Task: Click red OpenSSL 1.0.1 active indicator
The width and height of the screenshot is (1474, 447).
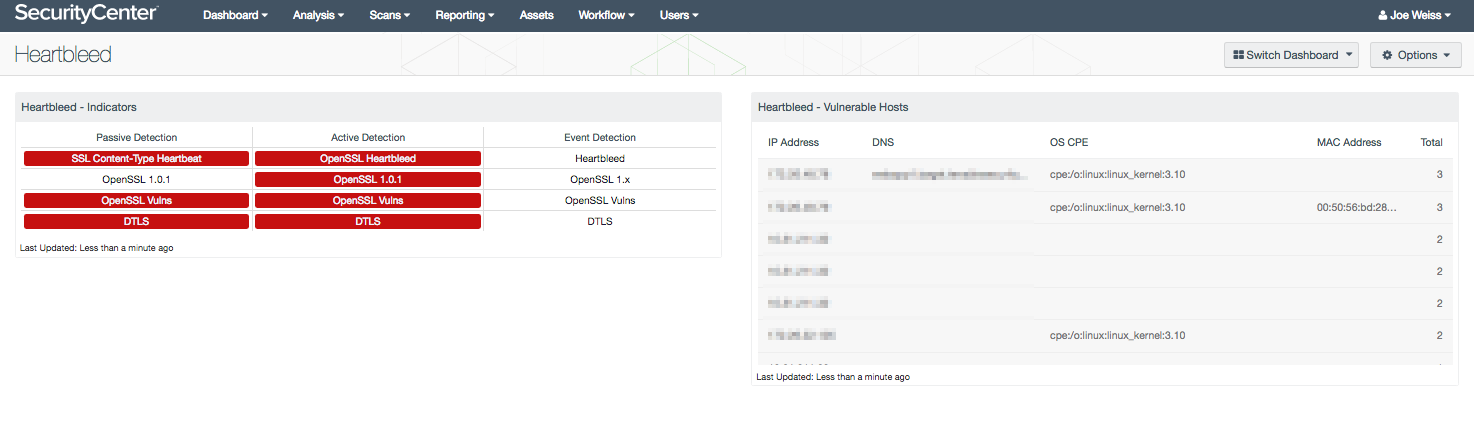Action: [368, 179]
